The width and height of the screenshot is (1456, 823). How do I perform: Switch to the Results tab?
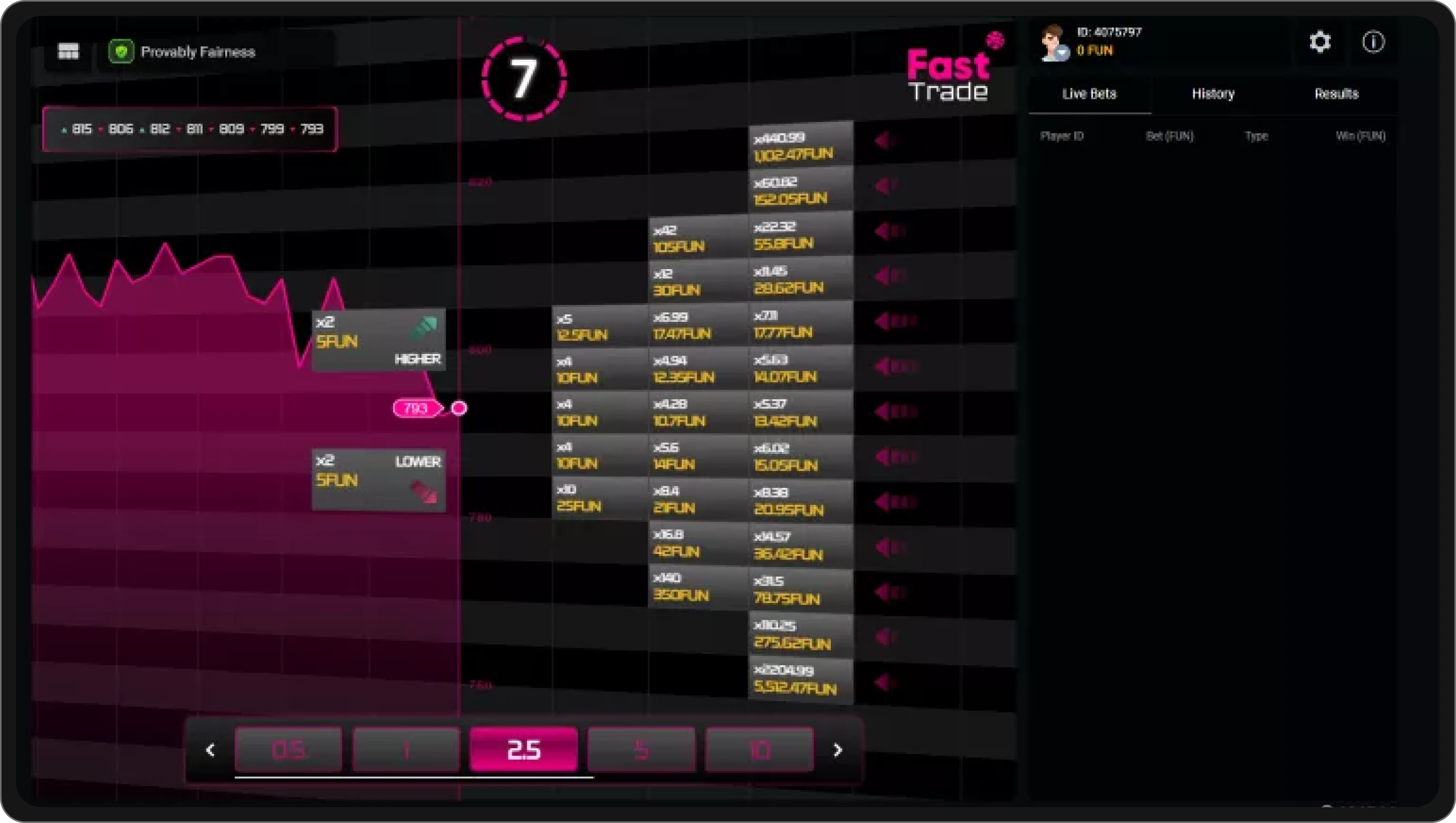click(x=1336, y=94)
